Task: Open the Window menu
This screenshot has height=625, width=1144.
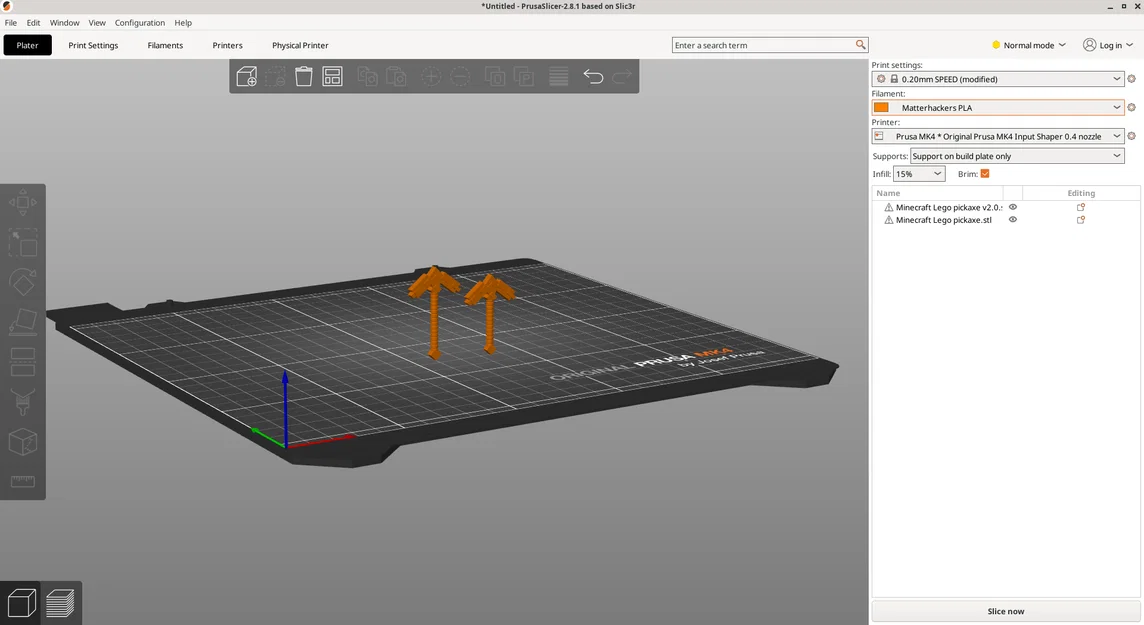Action: 64,23
